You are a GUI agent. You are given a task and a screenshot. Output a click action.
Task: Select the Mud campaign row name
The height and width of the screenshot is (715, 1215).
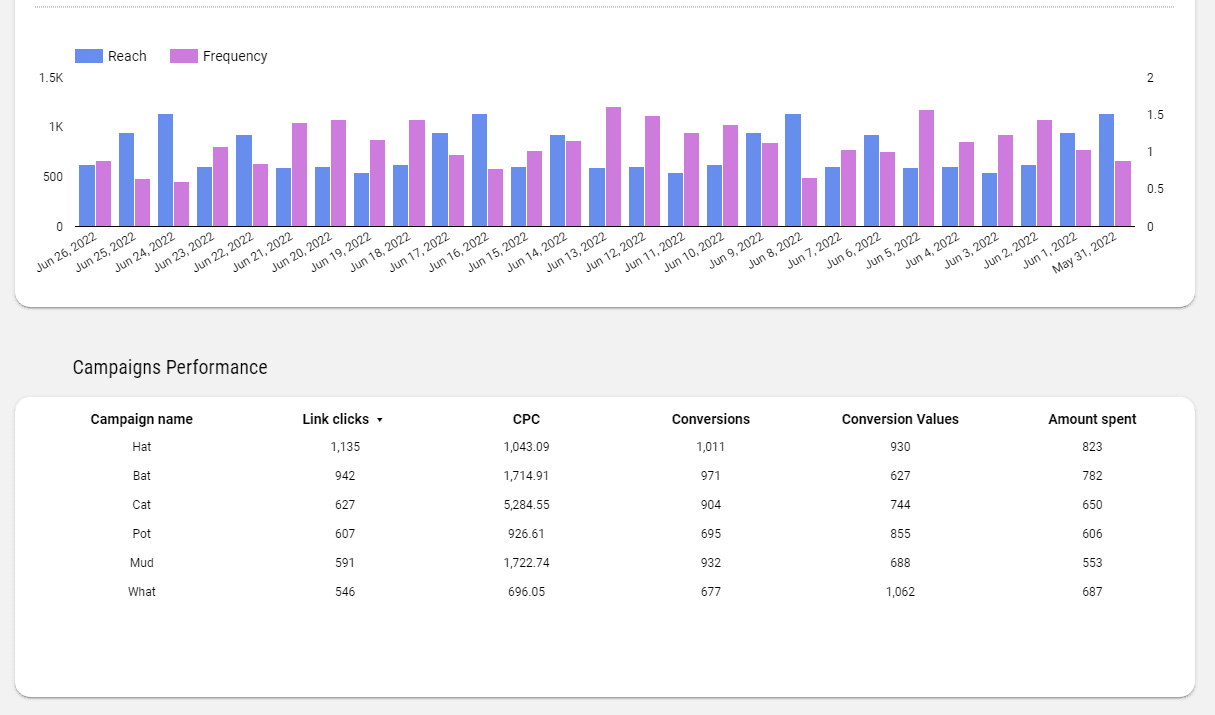click(142, 563)
